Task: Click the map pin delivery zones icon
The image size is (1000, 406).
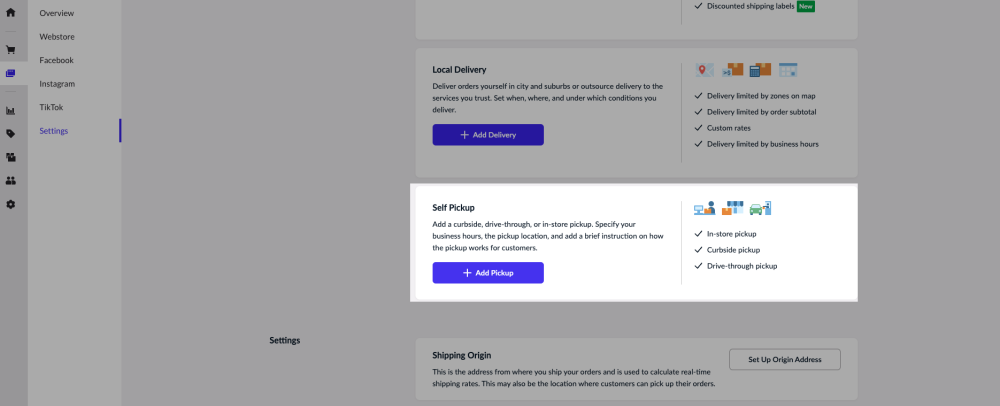Action: coord(705,70)
